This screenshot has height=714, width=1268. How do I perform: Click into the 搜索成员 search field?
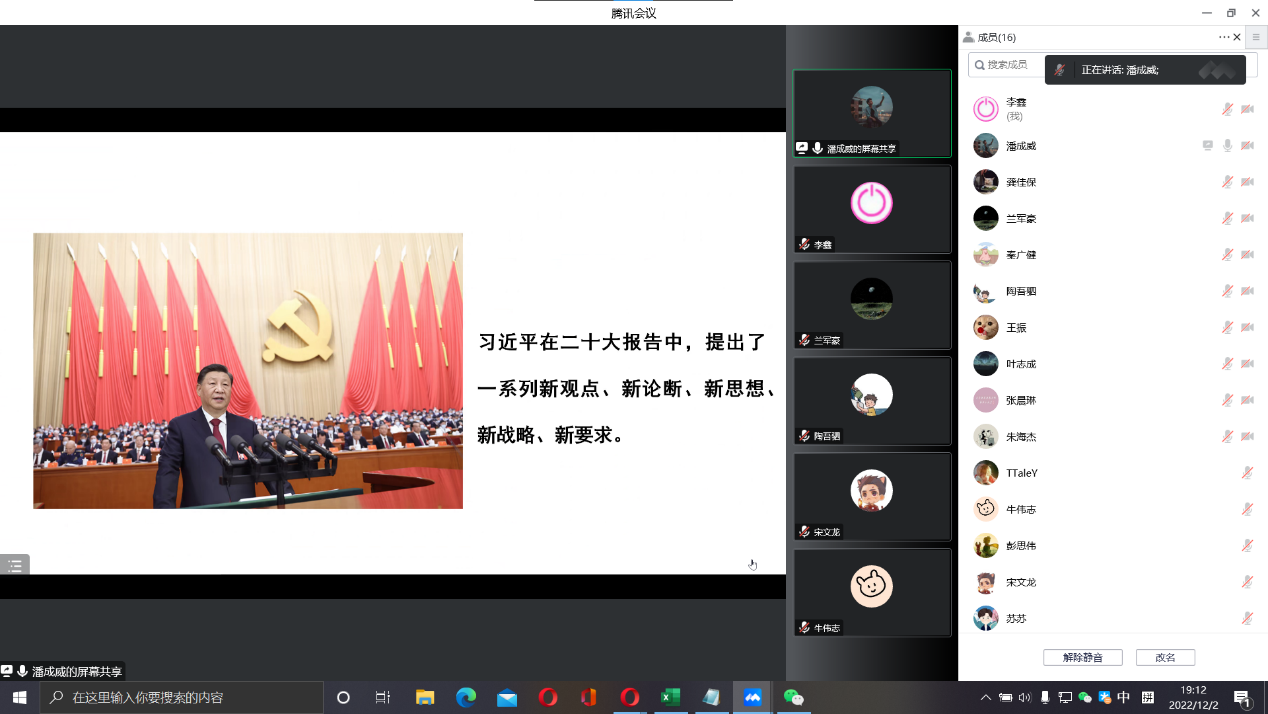[1010, 65]
